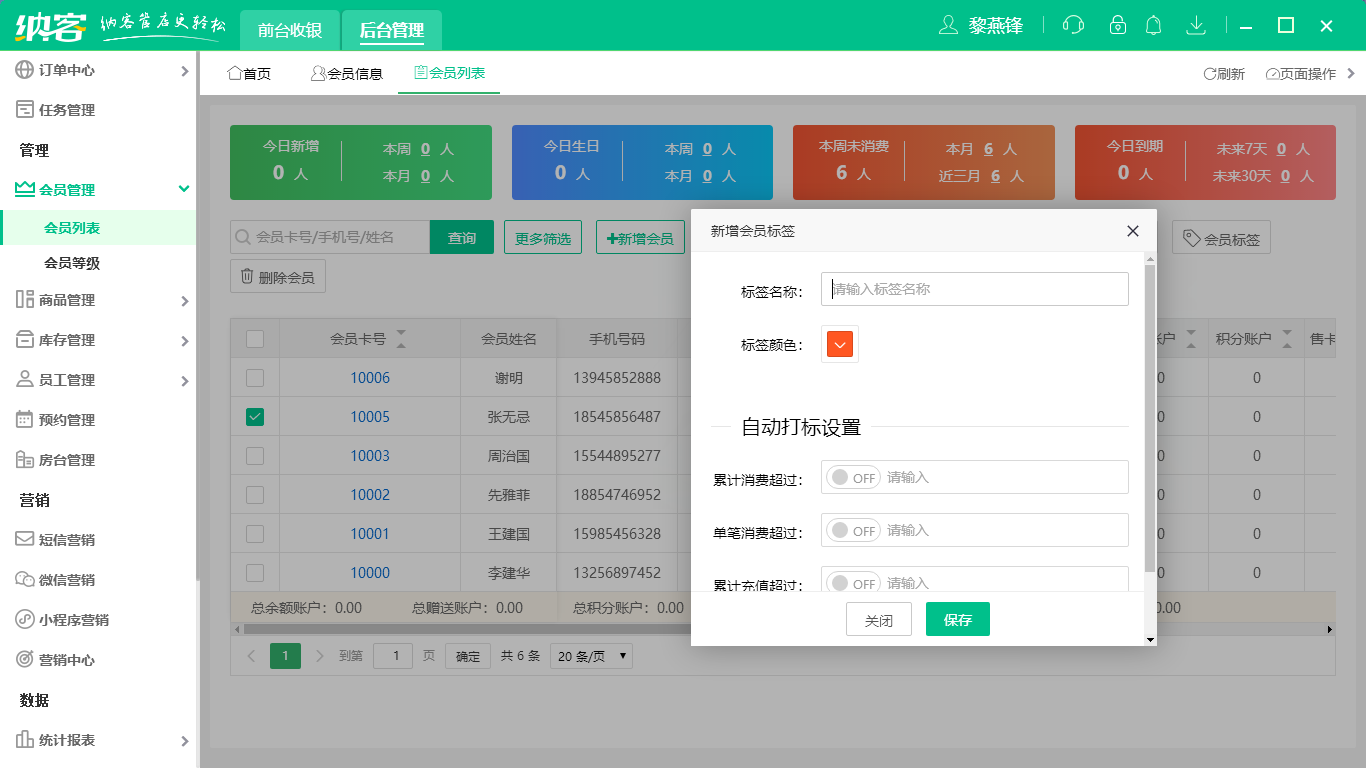Click the headset customer service icon
Image resolution: width=1366 pixels, height=768 pixels.
[x=1072, y=24]
